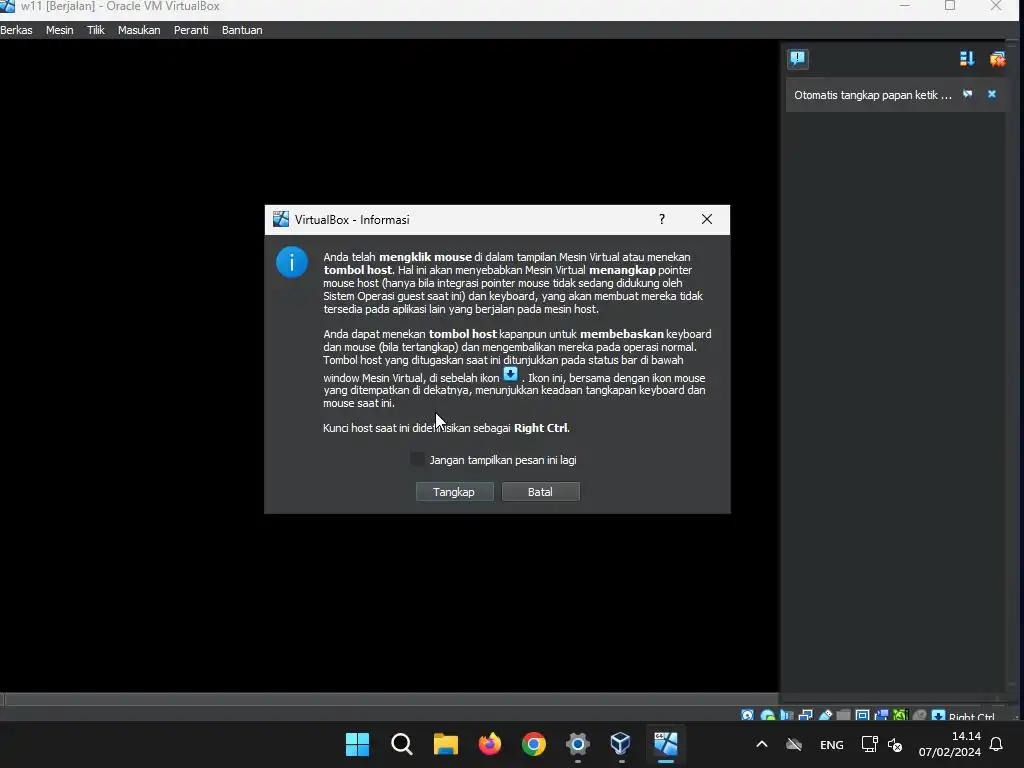Image resolution: width=1024 pixels, height=768 pixels.
Task: Open the Peranti menu
Action: coord(191,30)
